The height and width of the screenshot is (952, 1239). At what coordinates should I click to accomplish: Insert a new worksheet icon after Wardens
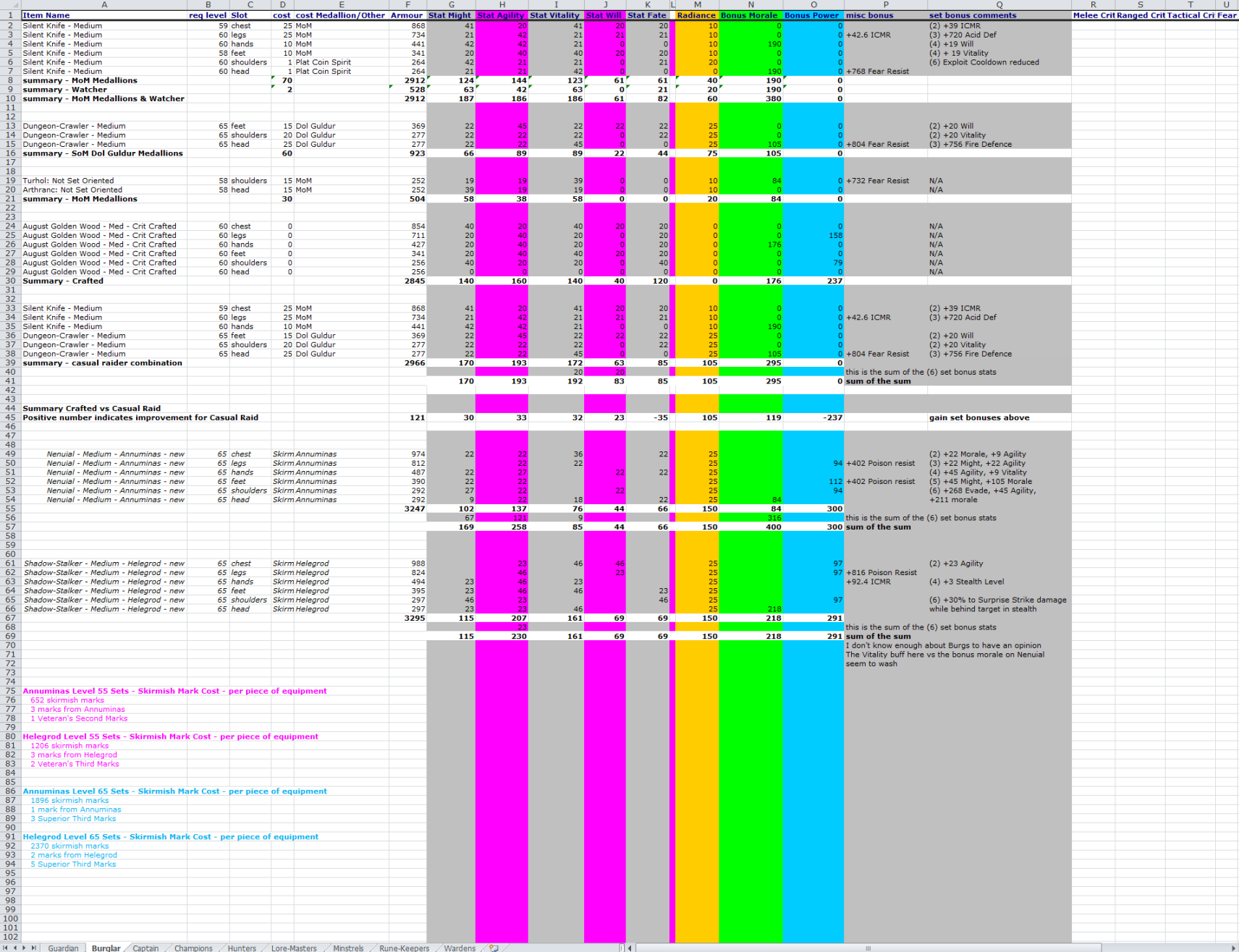click(x=494, y=948)
